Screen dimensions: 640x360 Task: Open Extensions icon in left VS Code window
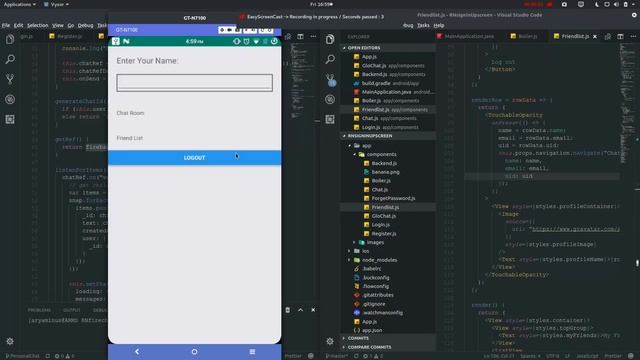tap(10, 119)
